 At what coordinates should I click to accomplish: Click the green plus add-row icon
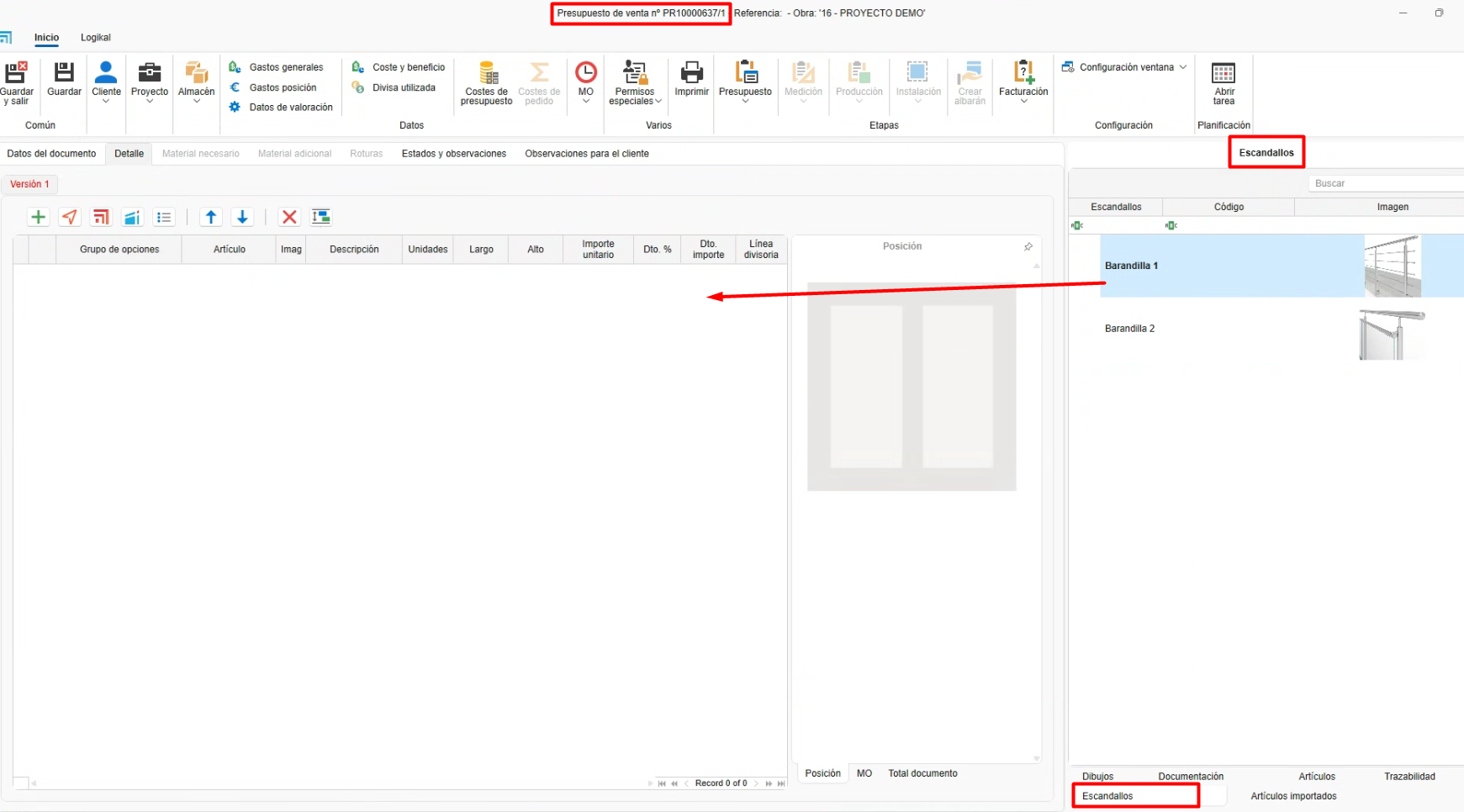pos(38,217)
